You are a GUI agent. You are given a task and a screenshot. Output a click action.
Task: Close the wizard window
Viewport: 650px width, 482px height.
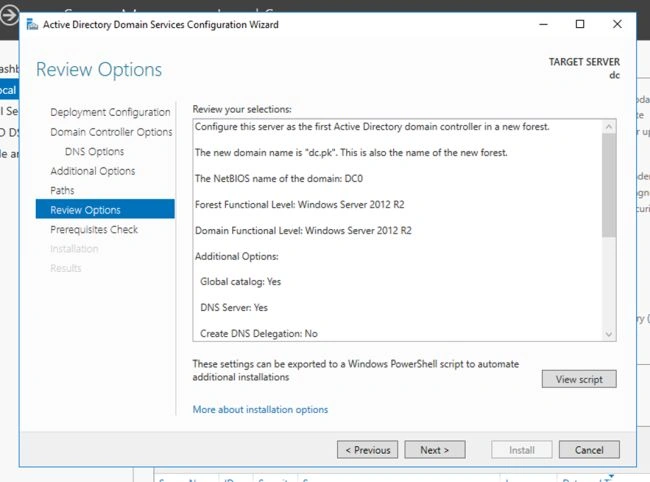pos(617,24)
